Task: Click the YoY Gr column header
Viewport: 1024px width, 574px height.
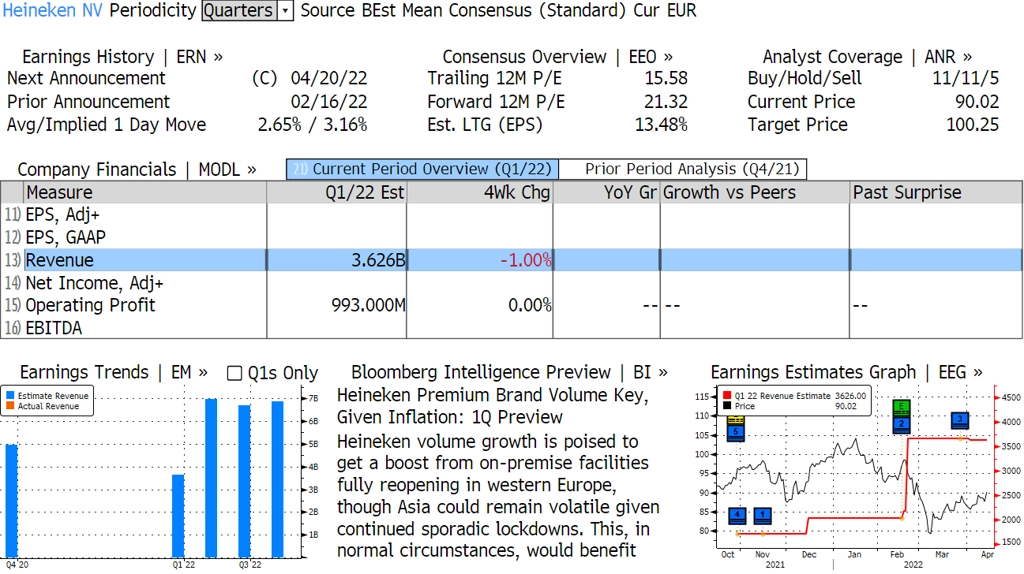Action: [x=607, y=193]
